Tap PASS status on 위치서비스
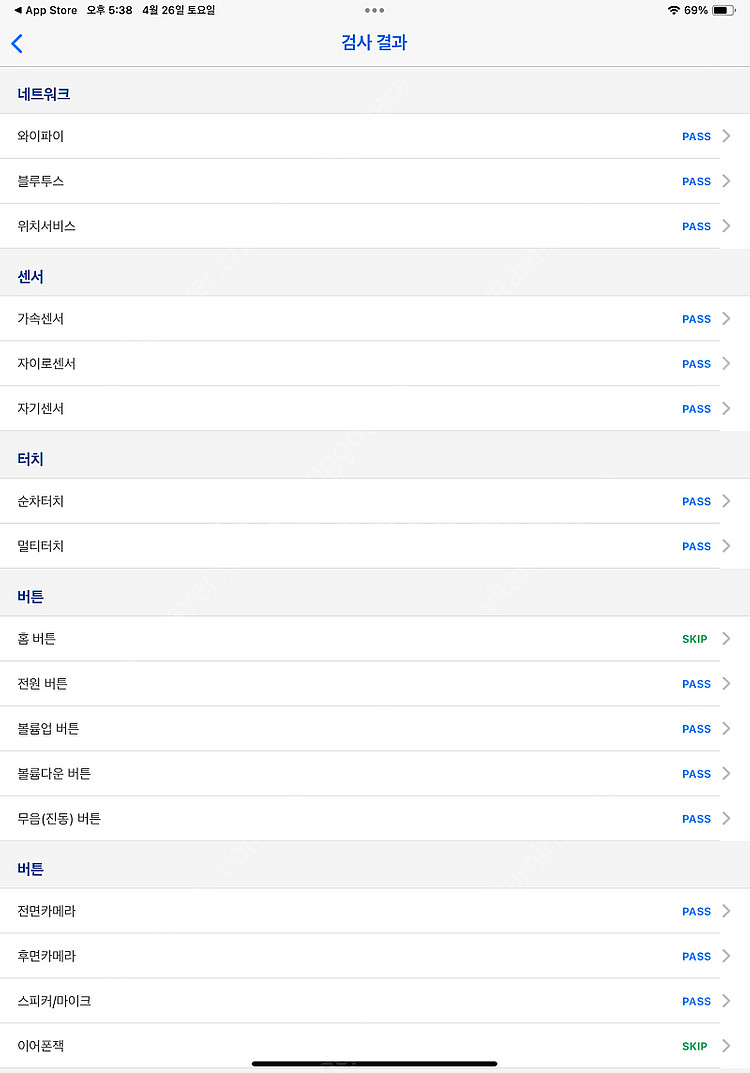 tap(697, 227)
